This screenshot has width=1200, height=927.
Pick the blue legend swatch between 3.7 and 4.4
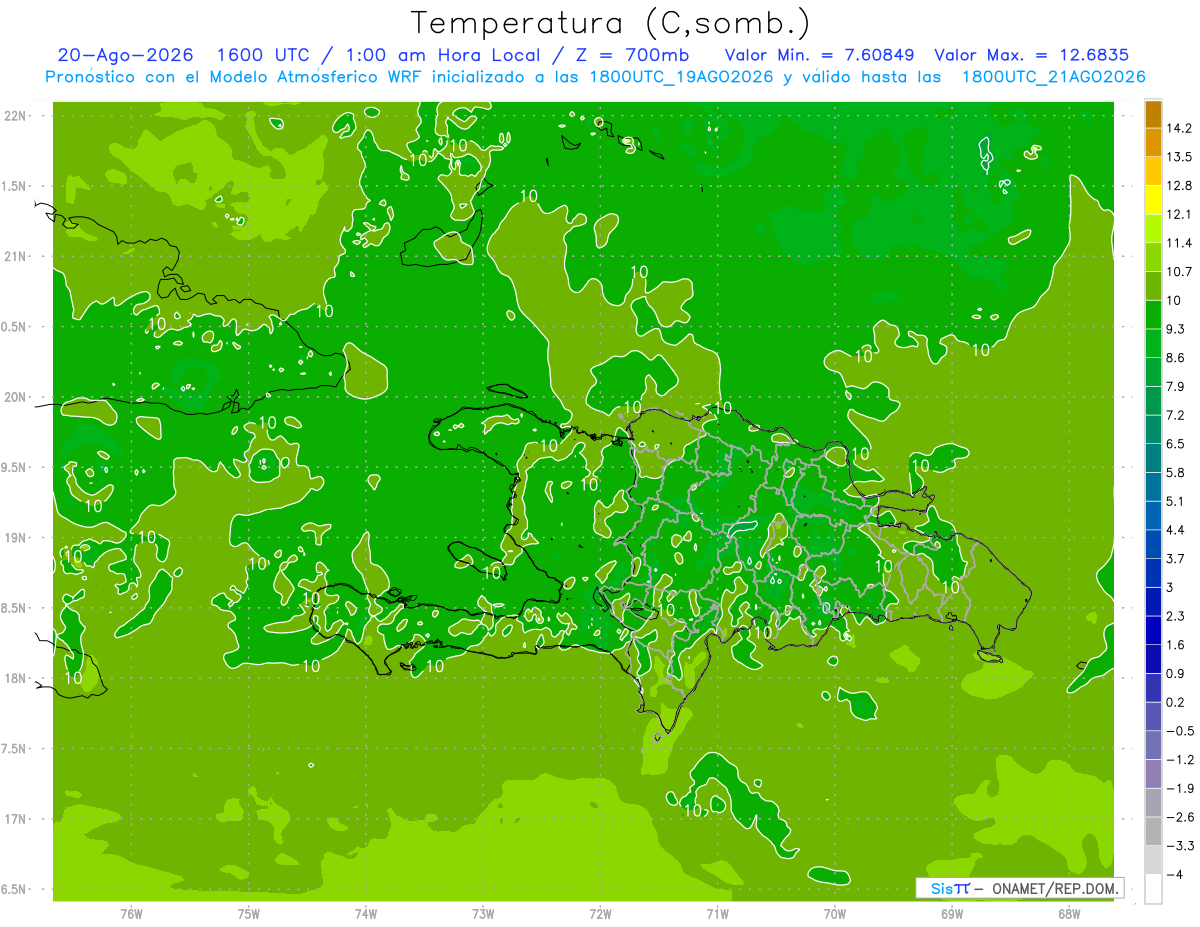1153,544
